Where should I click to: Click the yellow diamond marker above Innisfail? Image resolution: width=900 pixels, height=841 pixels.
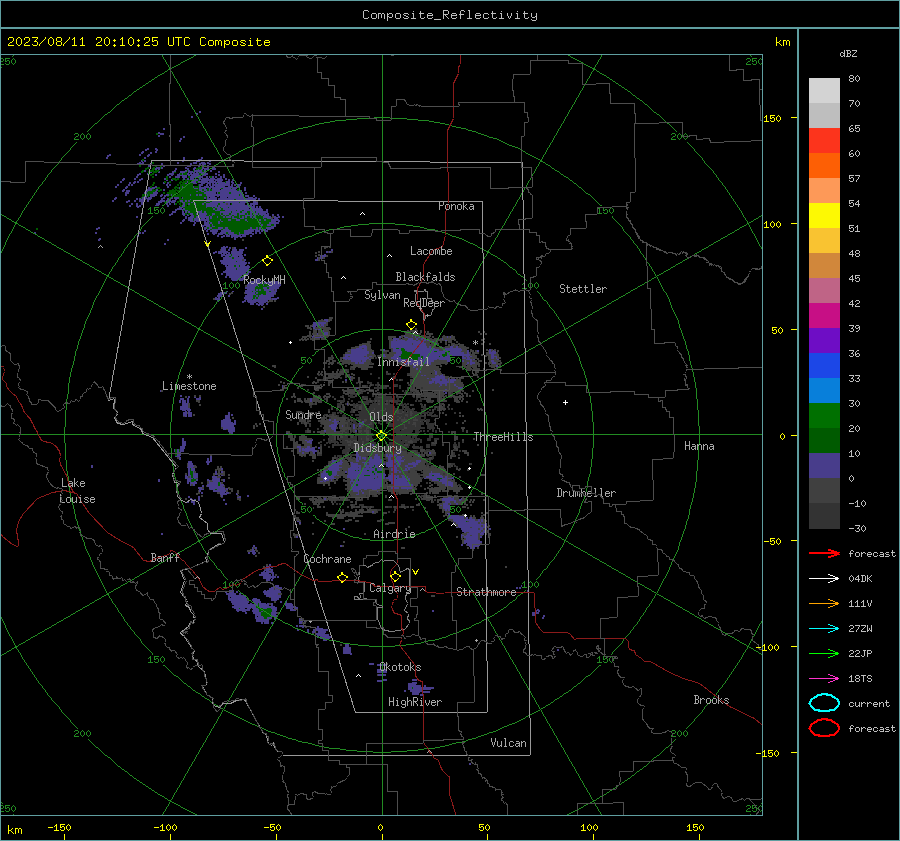coord(411,325)
